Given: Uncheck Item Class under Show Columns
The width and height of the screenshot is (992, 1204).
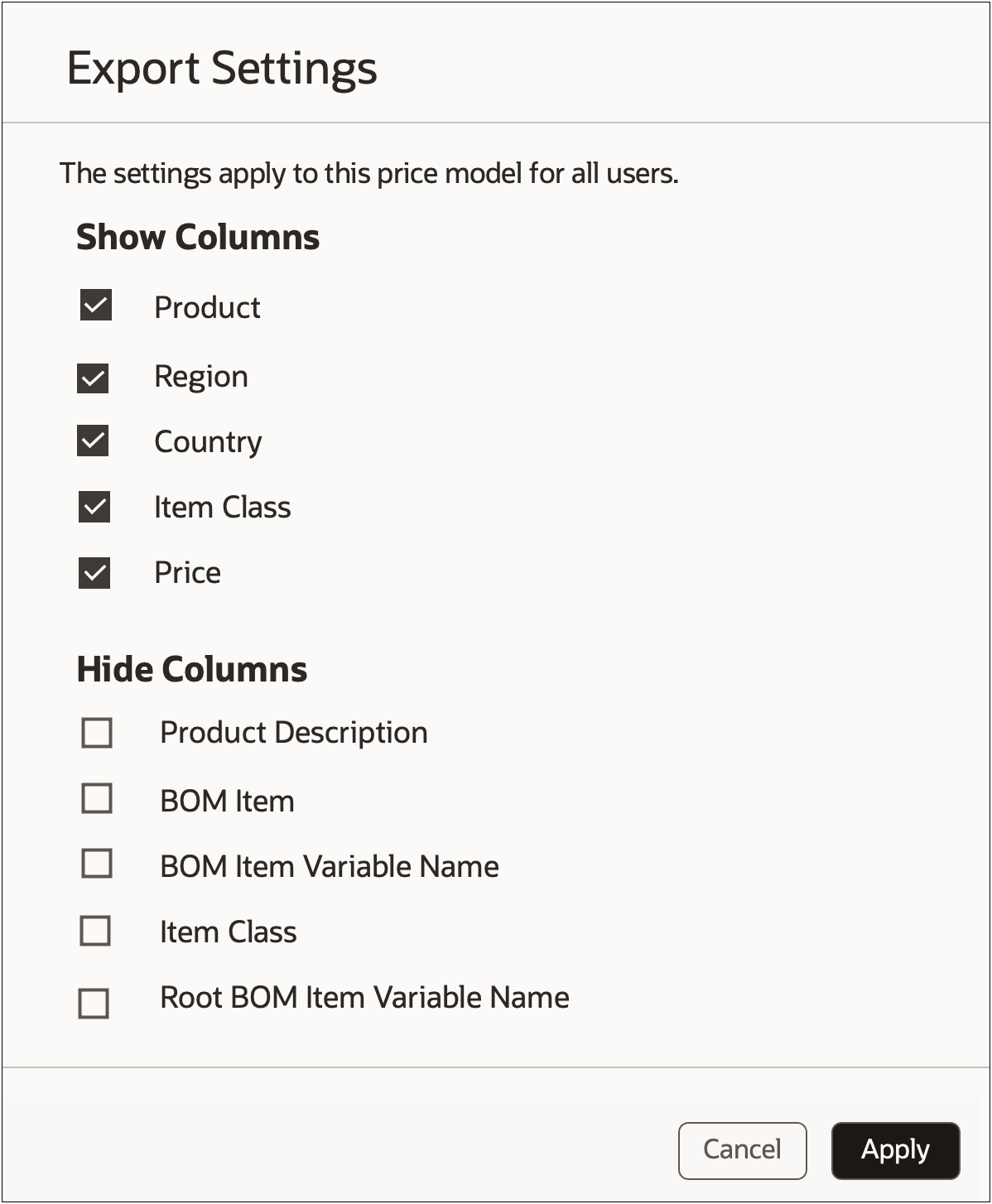Looking at the screenshot, I should (94, 507).
